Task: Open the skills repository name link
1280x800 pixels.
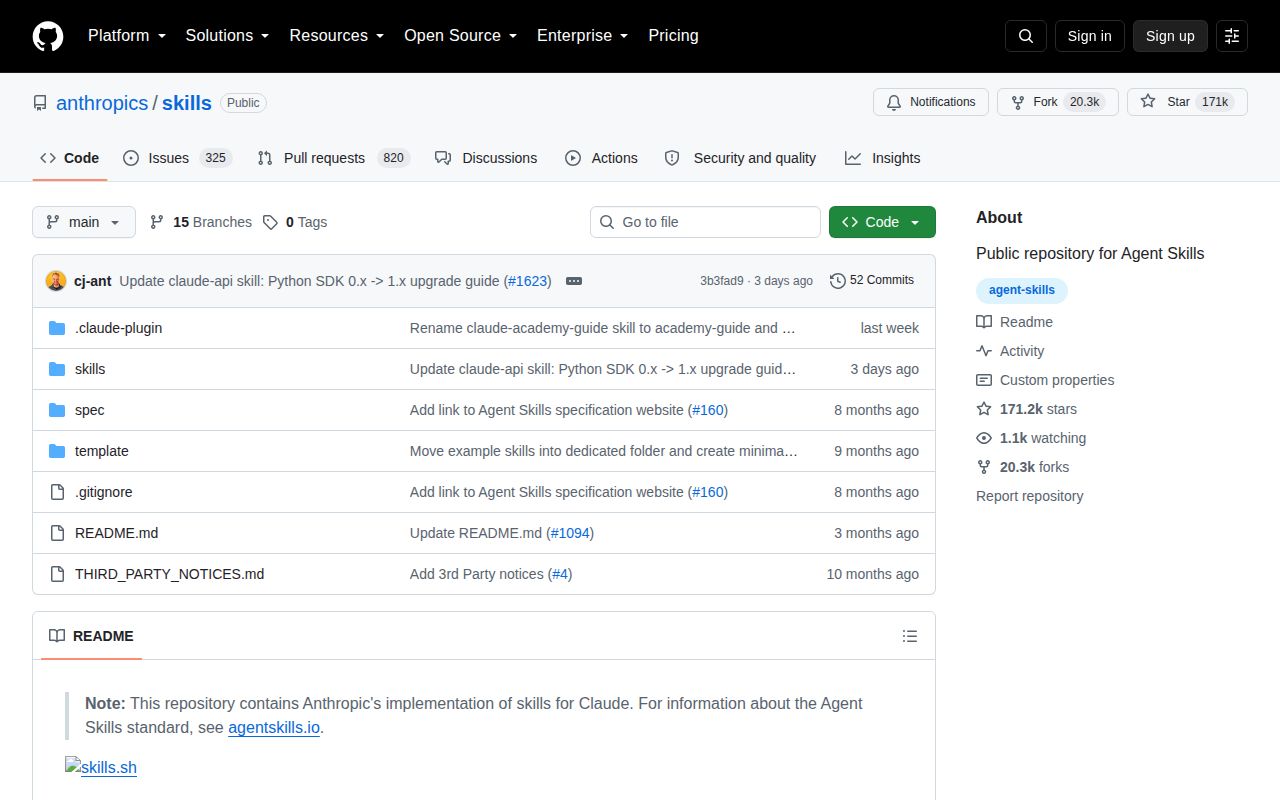Action: point(187,103)
